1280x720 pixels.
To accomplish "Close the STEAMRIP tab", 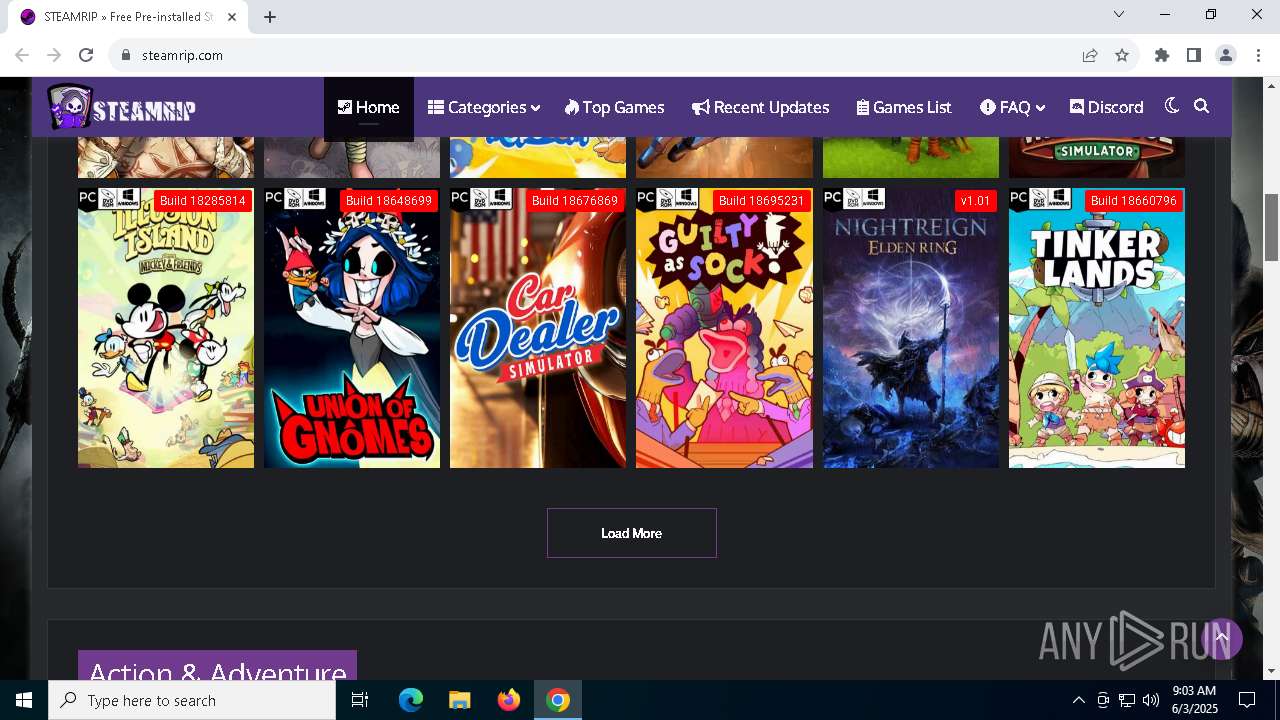I will click(232, 17).
